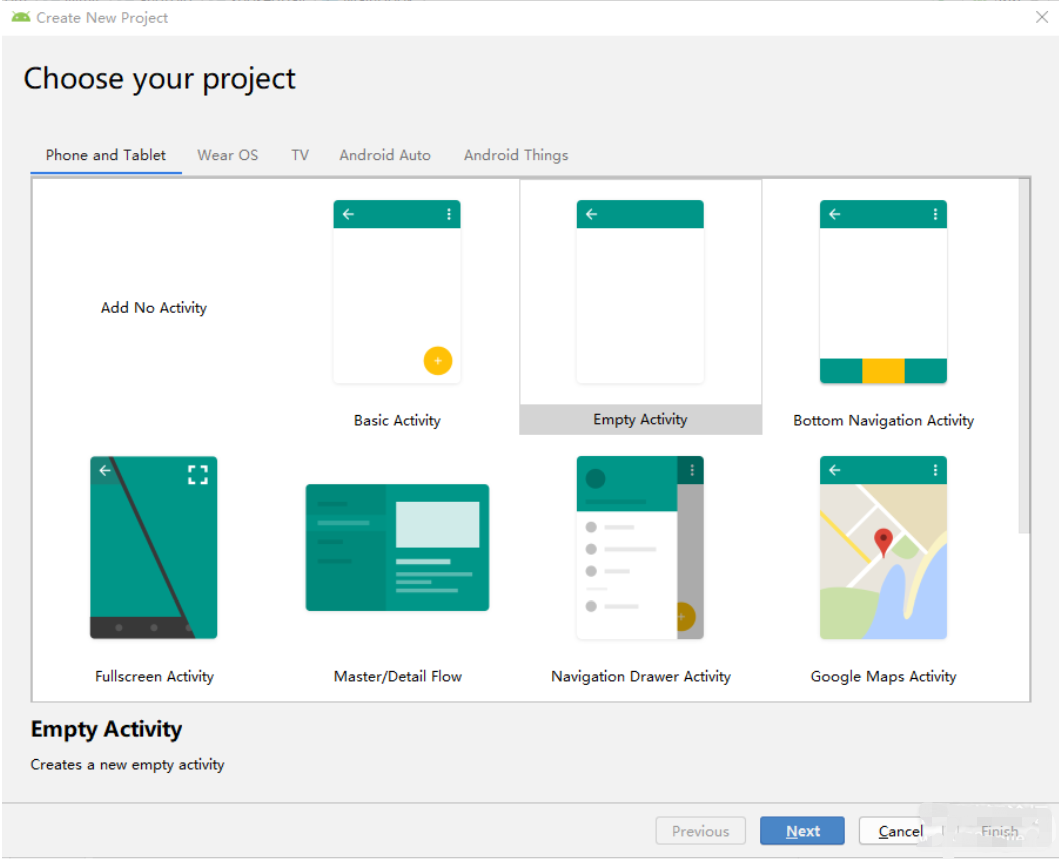The width and height of the screenshot is (1059, 859).
Task: Select the Google Maps Activity thumbnail
Action: click(x=883, y=548)
